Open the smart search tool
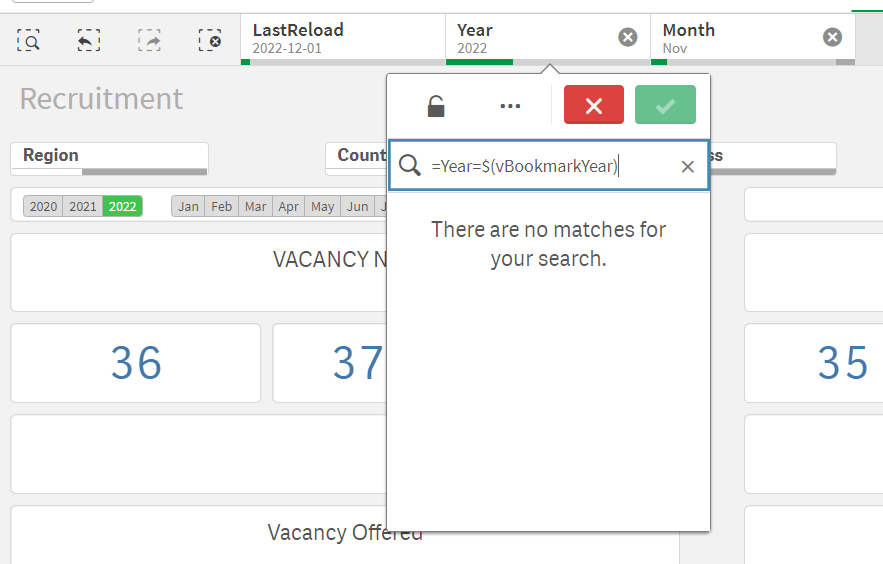 click(28, 40)
